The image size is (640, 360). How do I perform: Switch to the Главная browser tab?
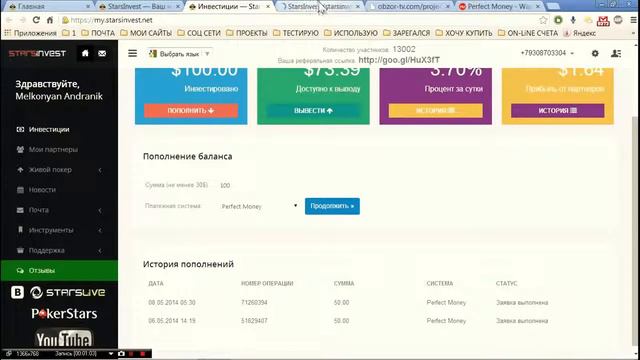(49, 7)
